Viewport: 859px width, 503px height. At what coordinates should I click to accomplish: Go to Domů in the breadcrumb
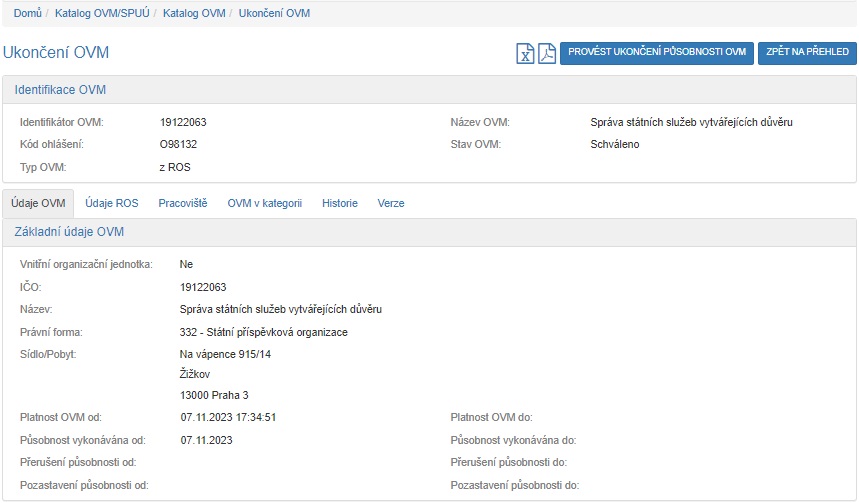click(27, 13)
